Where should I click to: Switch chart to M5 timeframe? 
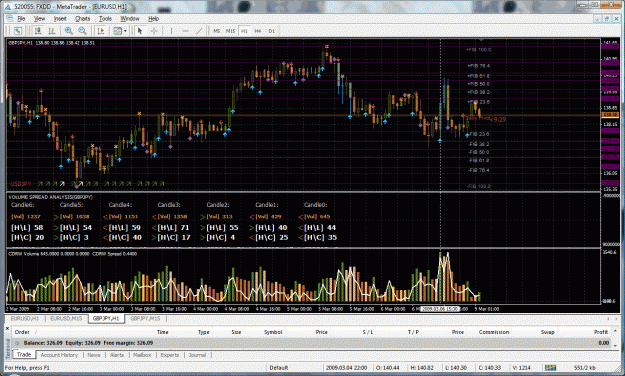[x=216, y=31]
